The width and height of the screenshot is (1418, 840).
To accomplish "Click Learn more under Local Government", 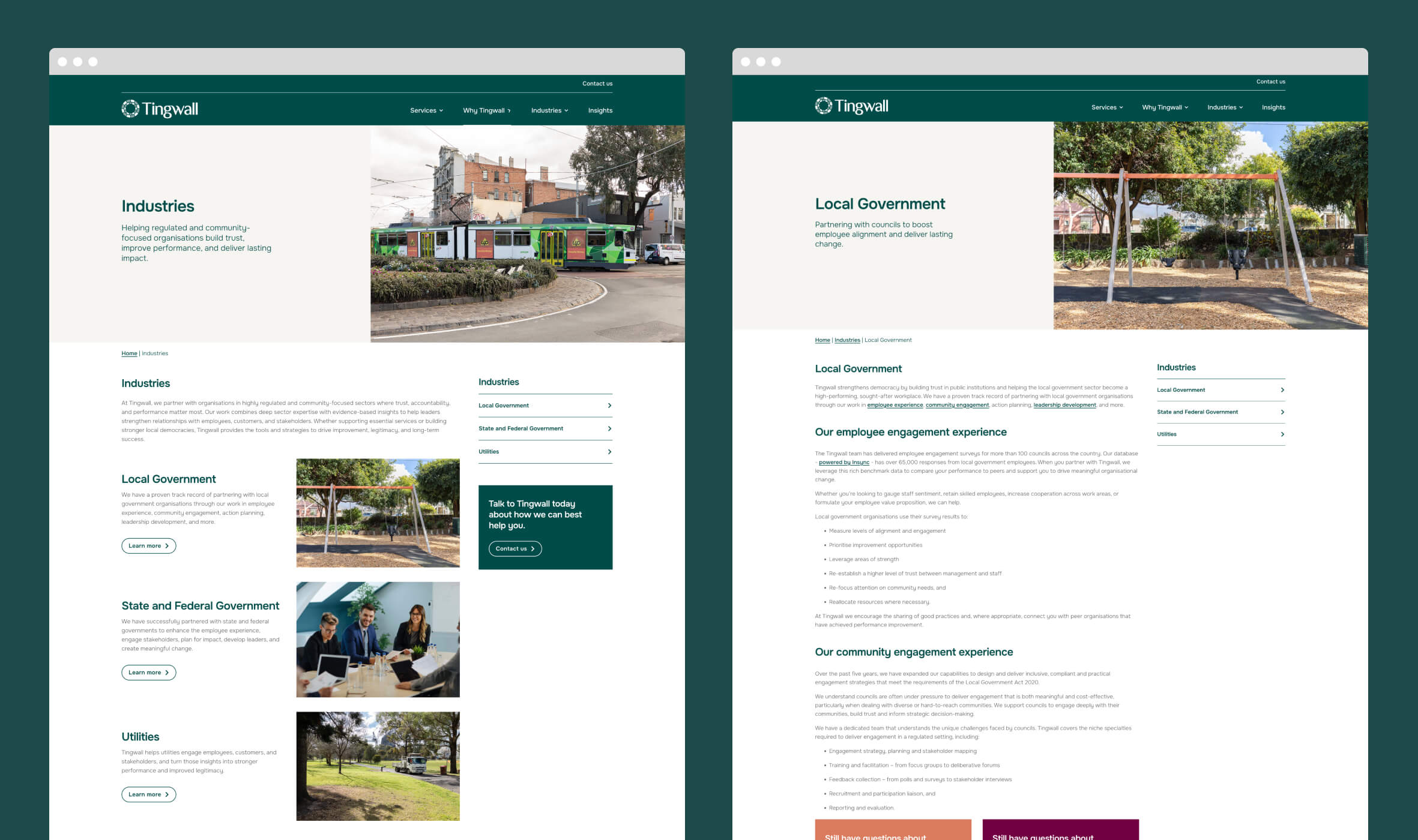I will 148,545.
